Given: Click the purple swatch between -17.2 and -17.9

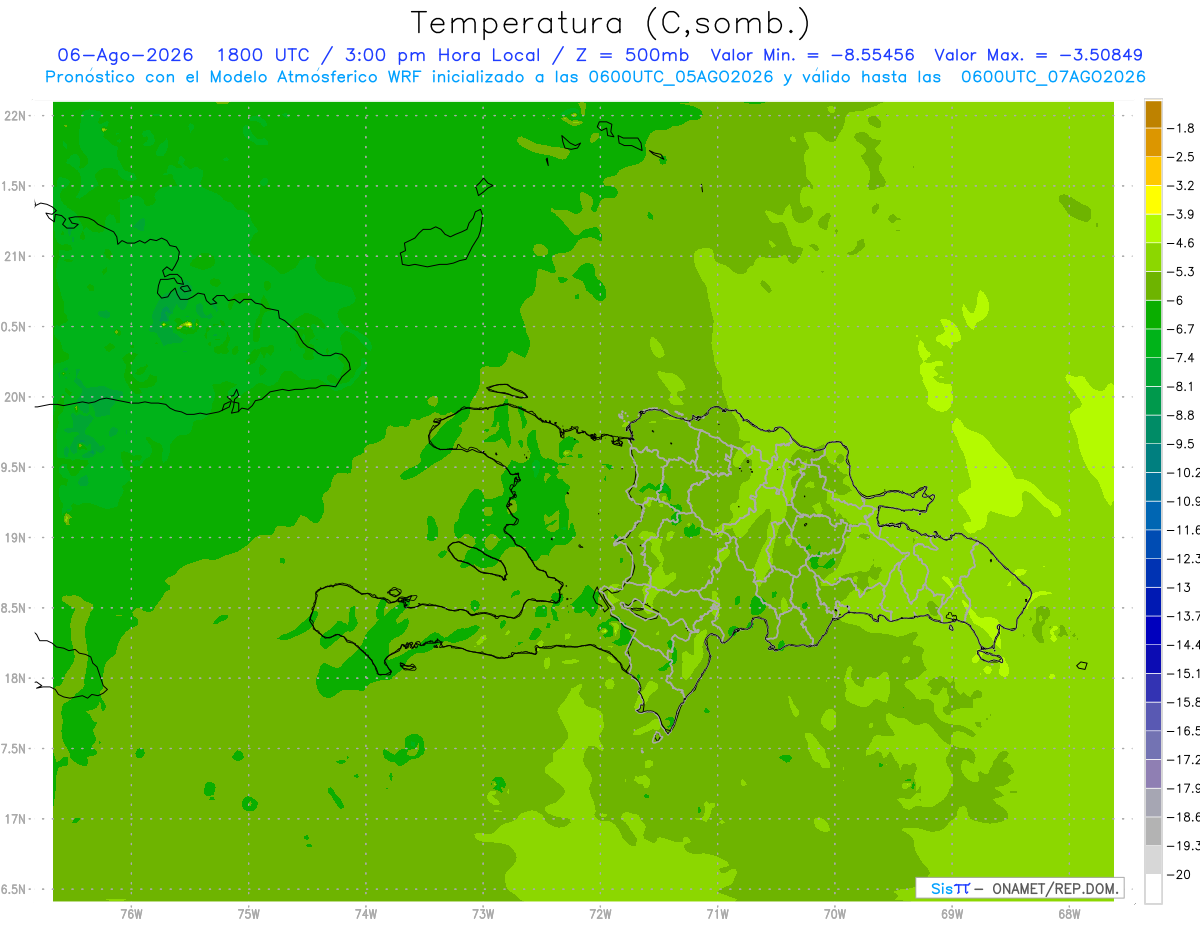Looking at the screenshot, I should pos(1153,773).
